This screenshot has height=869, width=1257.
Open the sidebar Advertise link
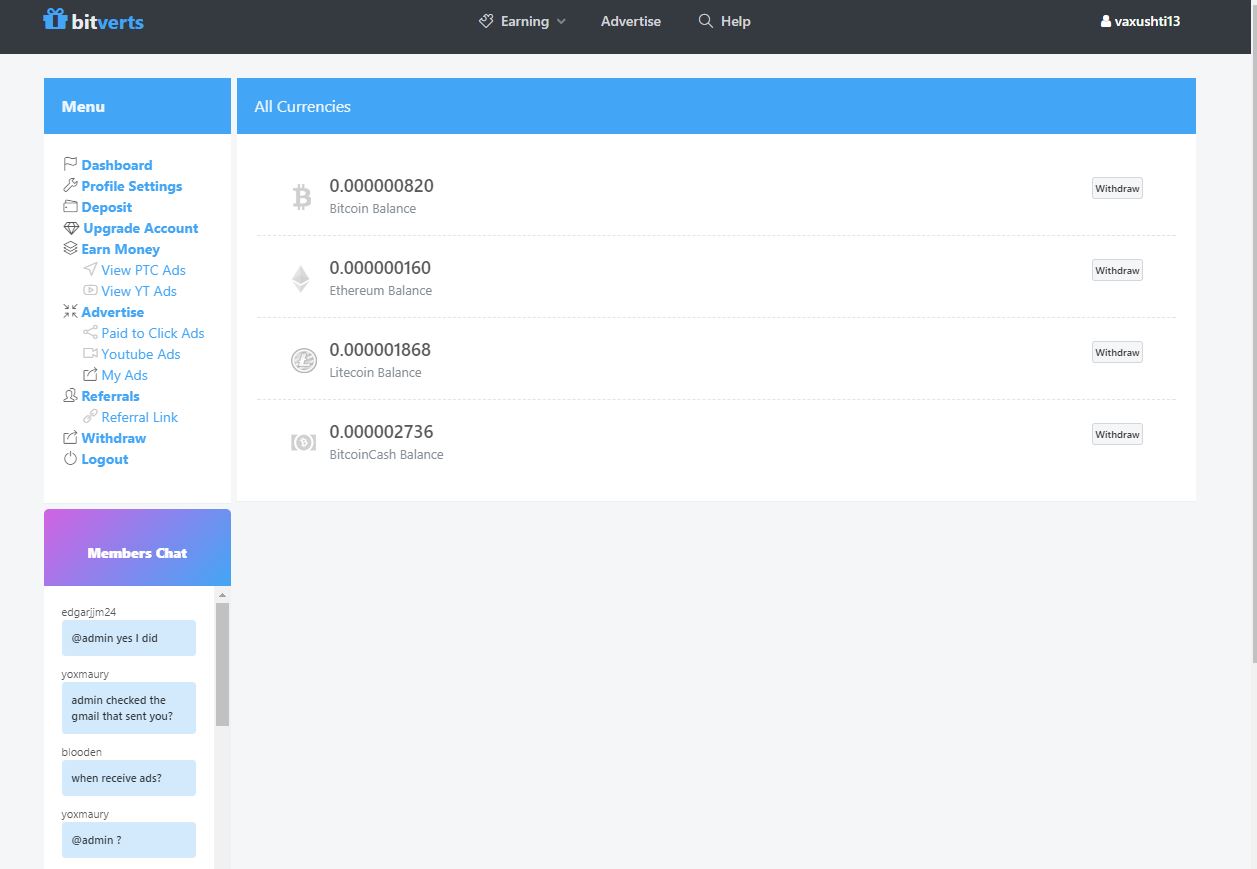click(113, 312)
